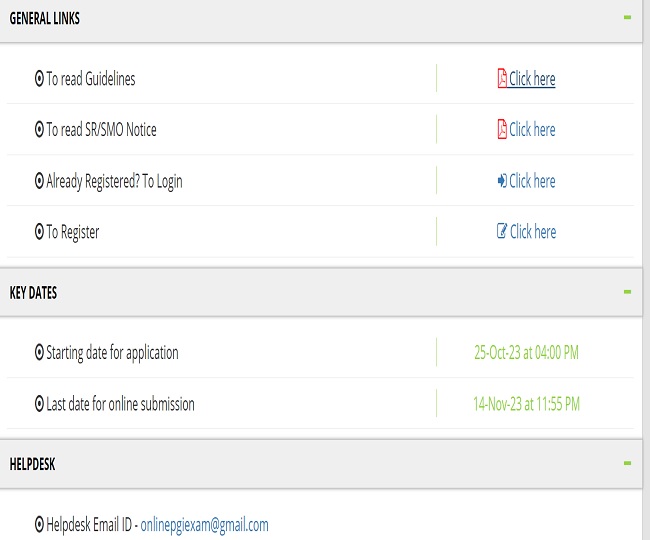The image size is (650, 540).
Task: Collapse the Helpdesk section
Action: click(x=627, y=463)
